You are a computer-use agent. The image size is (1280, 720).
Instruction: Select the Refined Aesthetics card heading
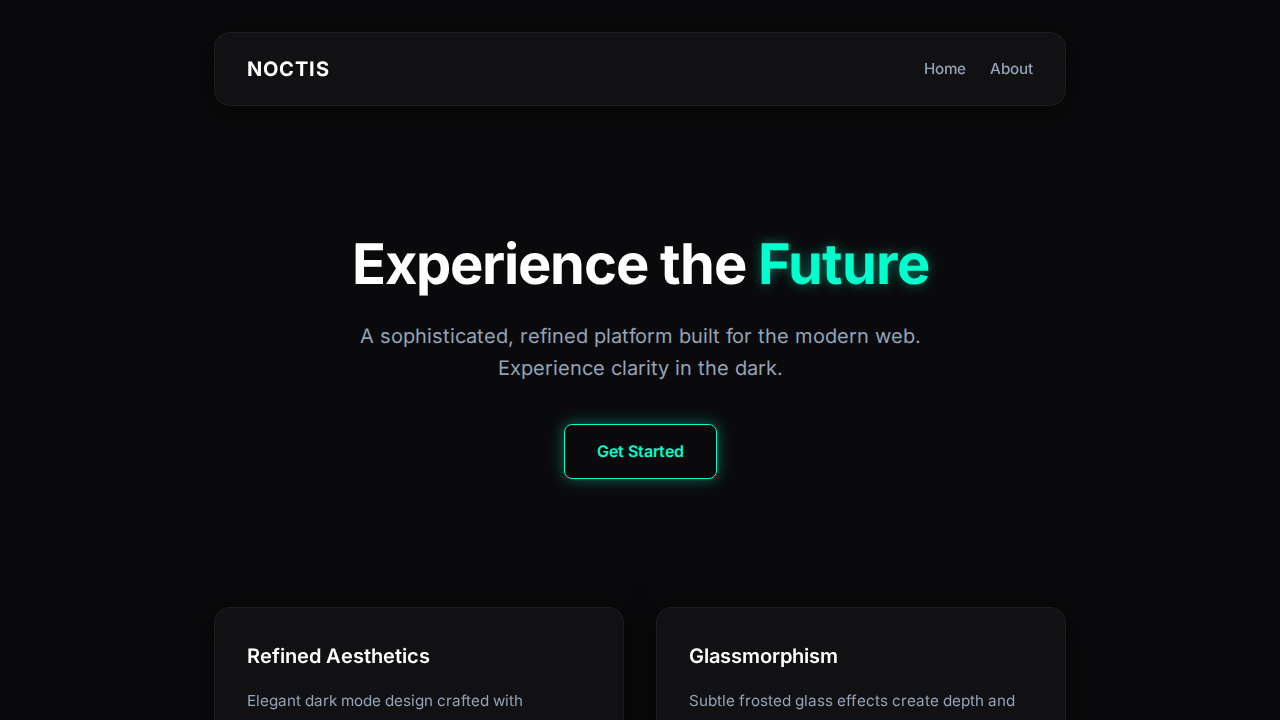pyautogui.click(x=338, y=656)
